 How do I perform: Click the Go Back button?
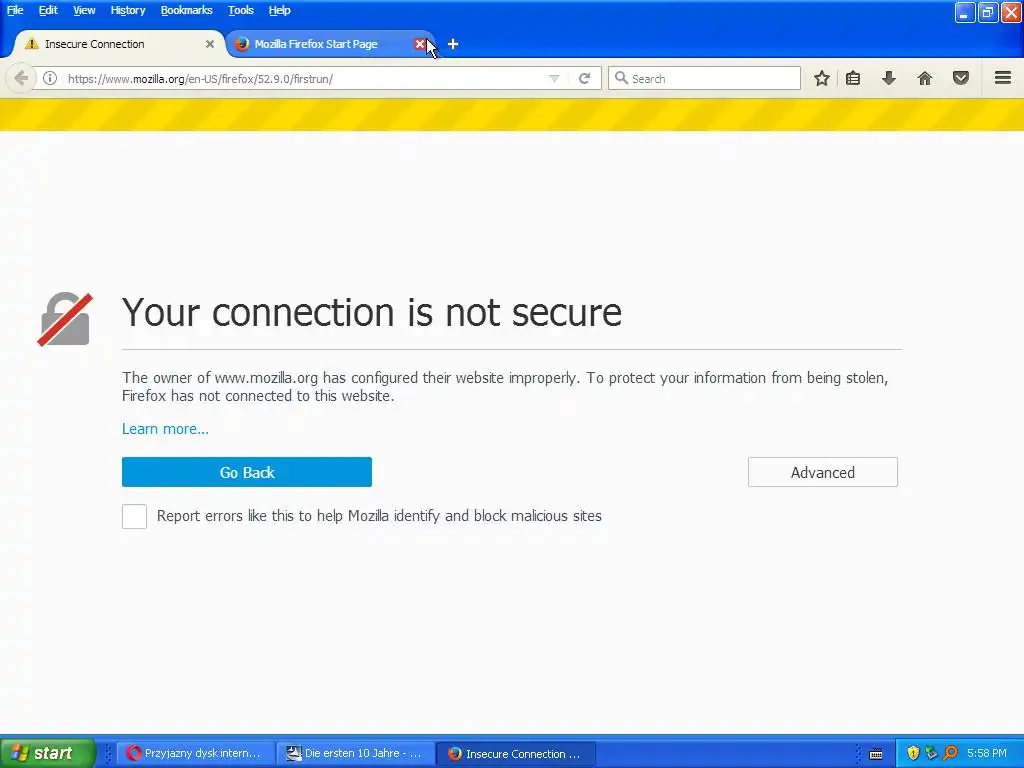[247, 472]
